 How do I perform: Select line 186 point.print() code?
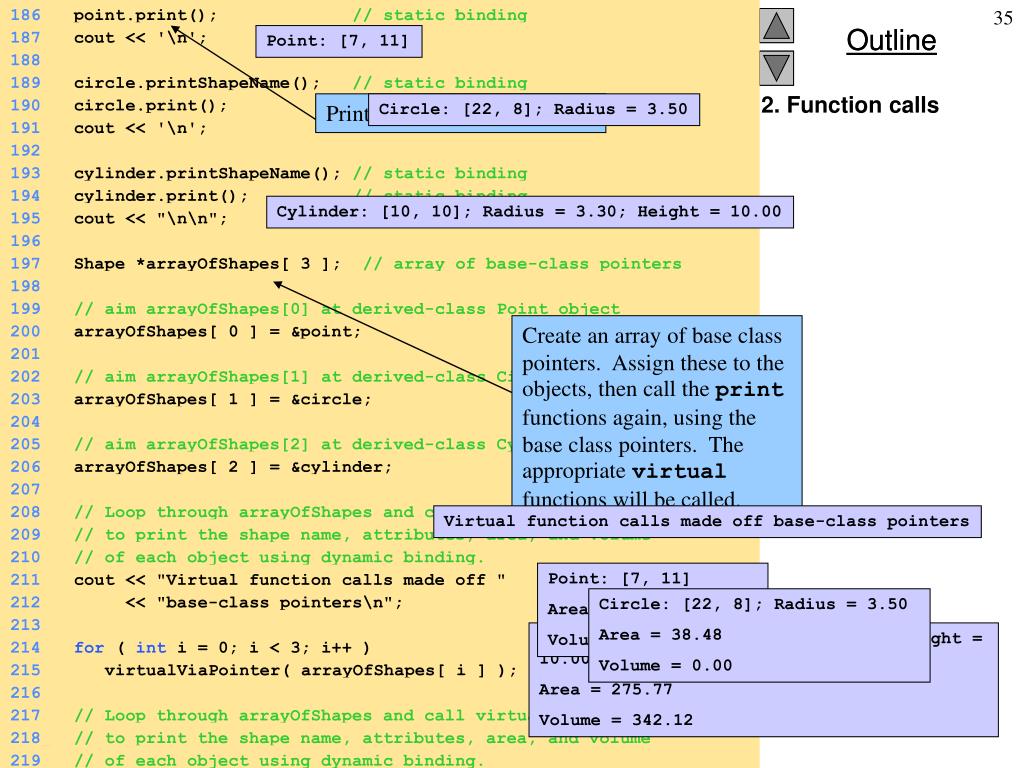(144, 15)
